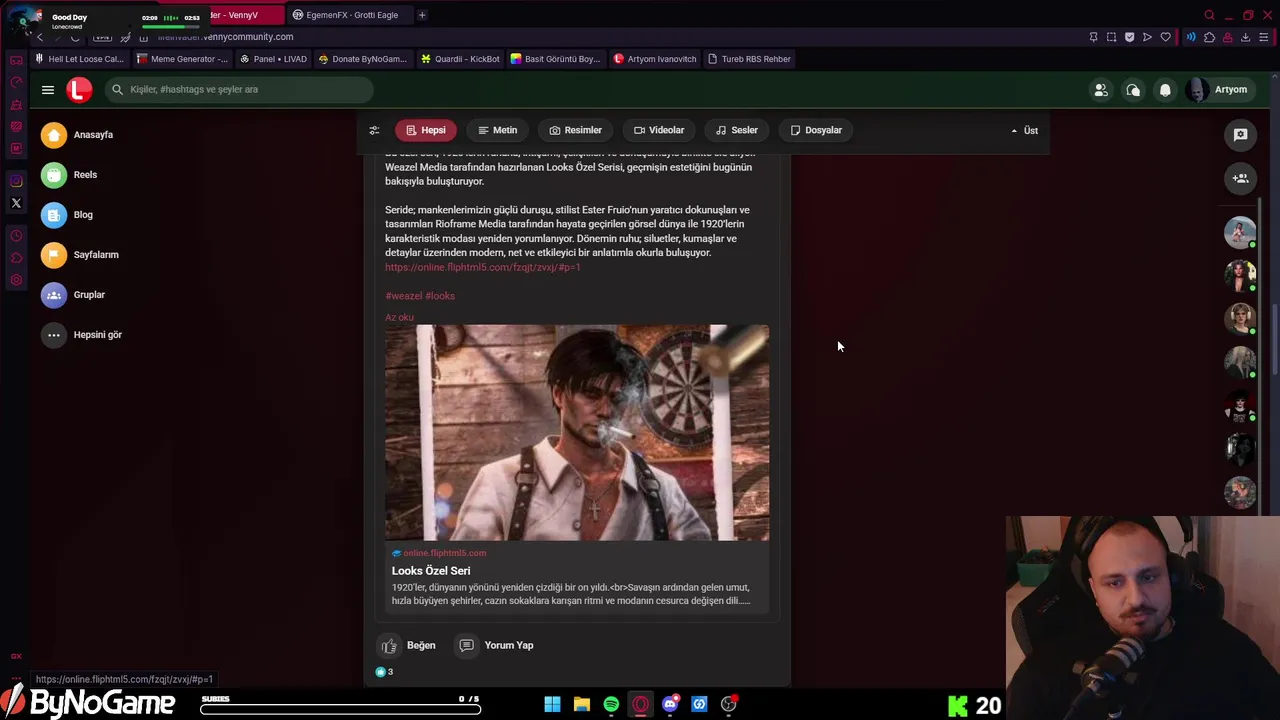The width and height of the screenshot is (1280, 720).
Task: Click the send flow arrow icon
Action: point(1147,37)
